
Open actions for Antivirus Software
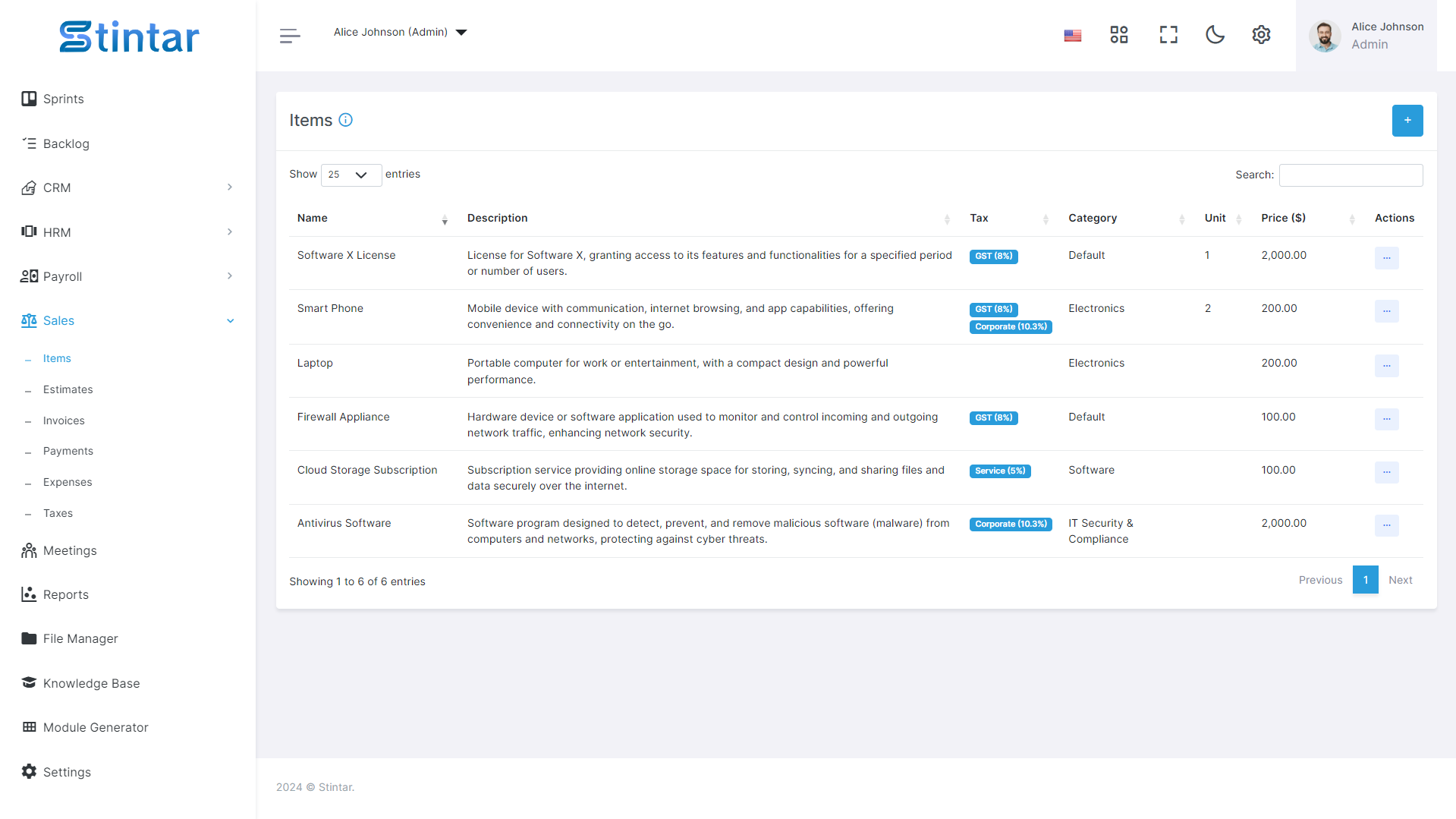pos(1386,525)
